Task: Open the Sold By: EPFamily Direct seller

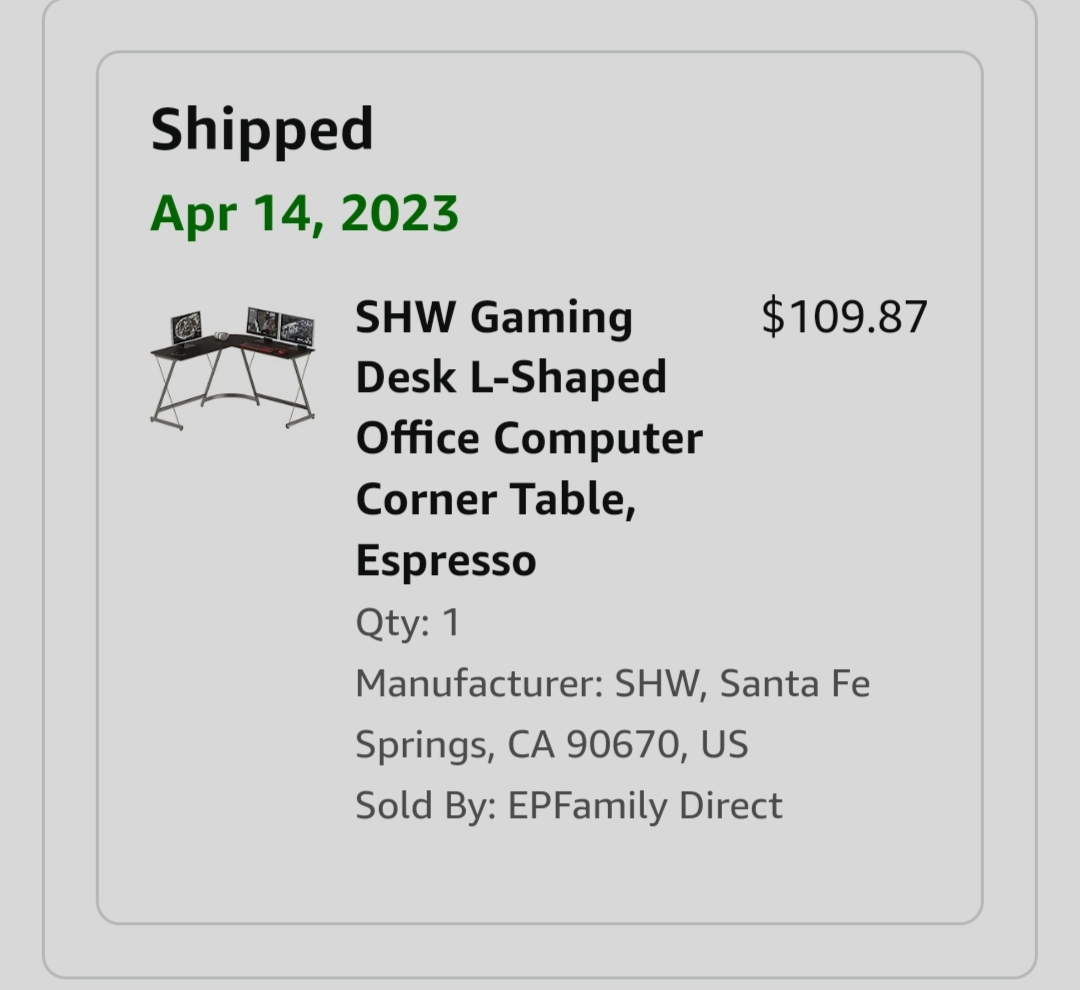Action: [569, 805]
